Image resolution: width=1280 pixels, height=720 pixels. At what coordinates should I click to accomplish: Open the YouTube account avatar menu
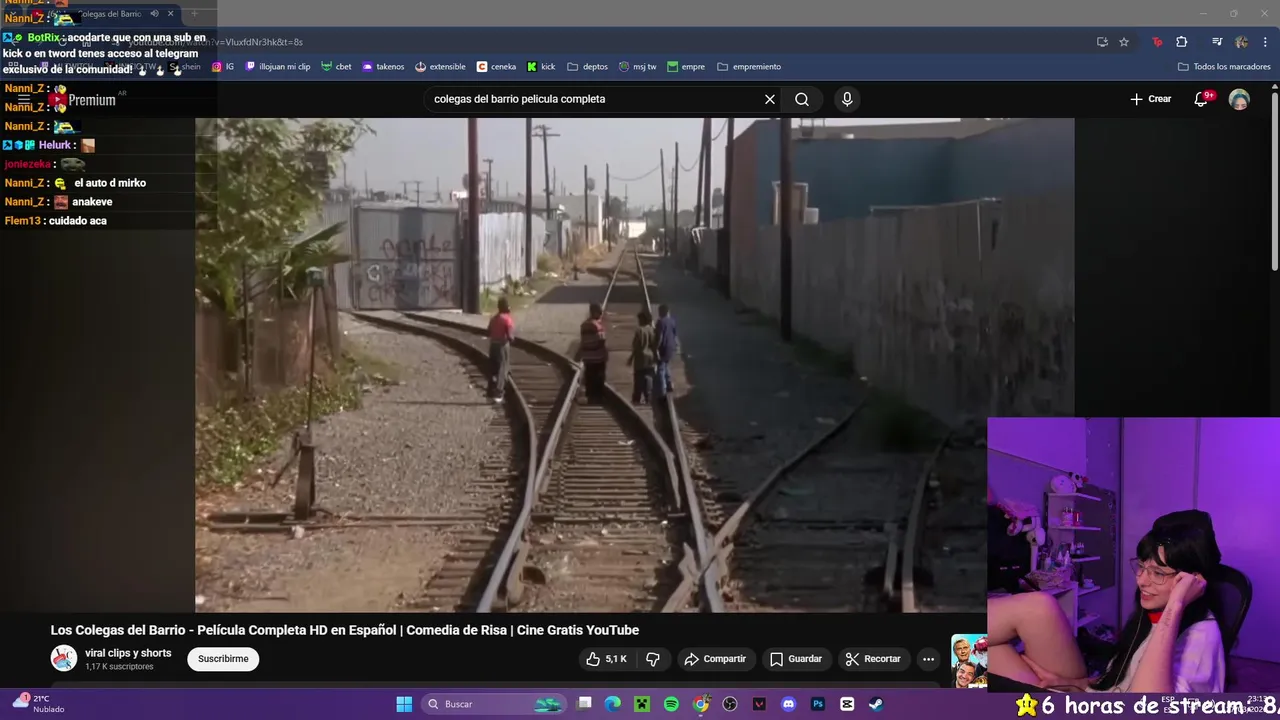(1239, 99)
